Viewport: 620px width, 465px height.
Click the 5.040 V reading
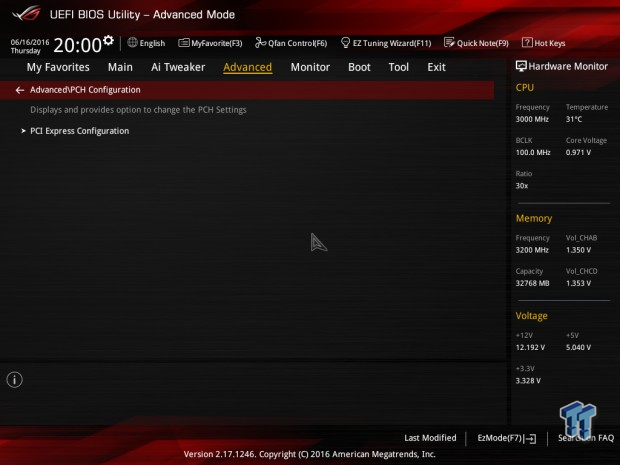[x=578, y=347]
